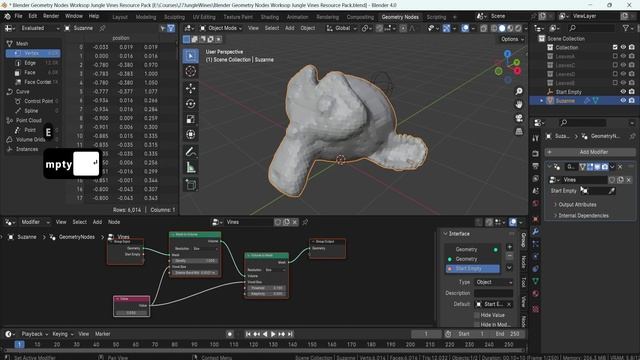This screenshot has width=640, height=360.
Task: Select Vertex domain in spreadsheet
Action: tap(33, 53)
